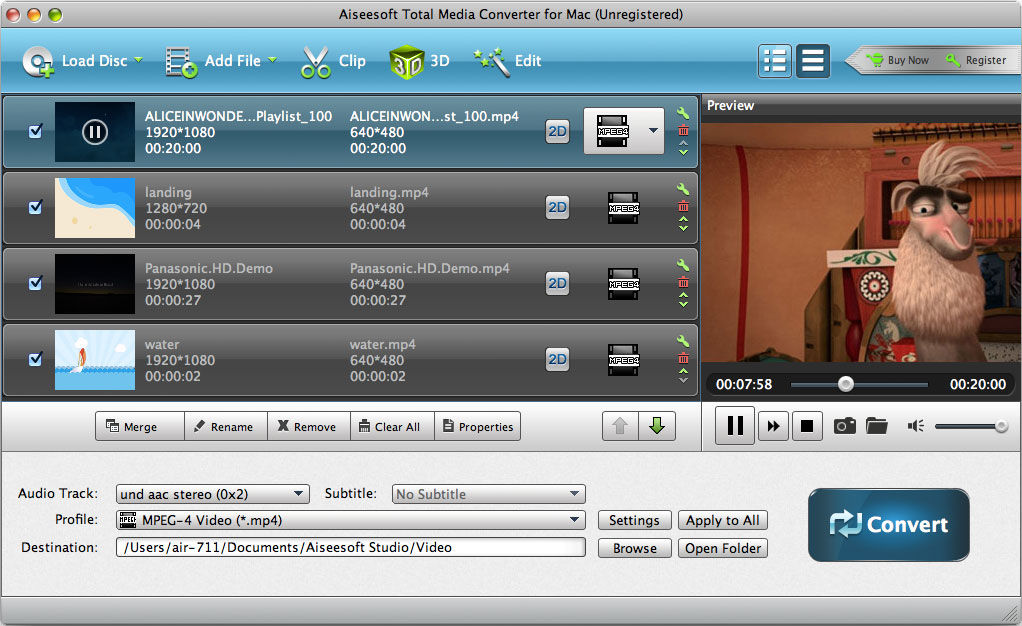Deselect the water video checkbox
Viewport: 1022px width, 626px height.
(x=36, y=359)
